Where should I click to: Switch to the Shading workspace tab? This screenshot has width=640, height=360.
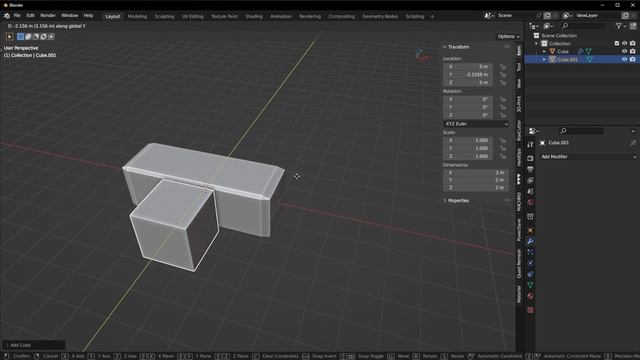(254, 16)
